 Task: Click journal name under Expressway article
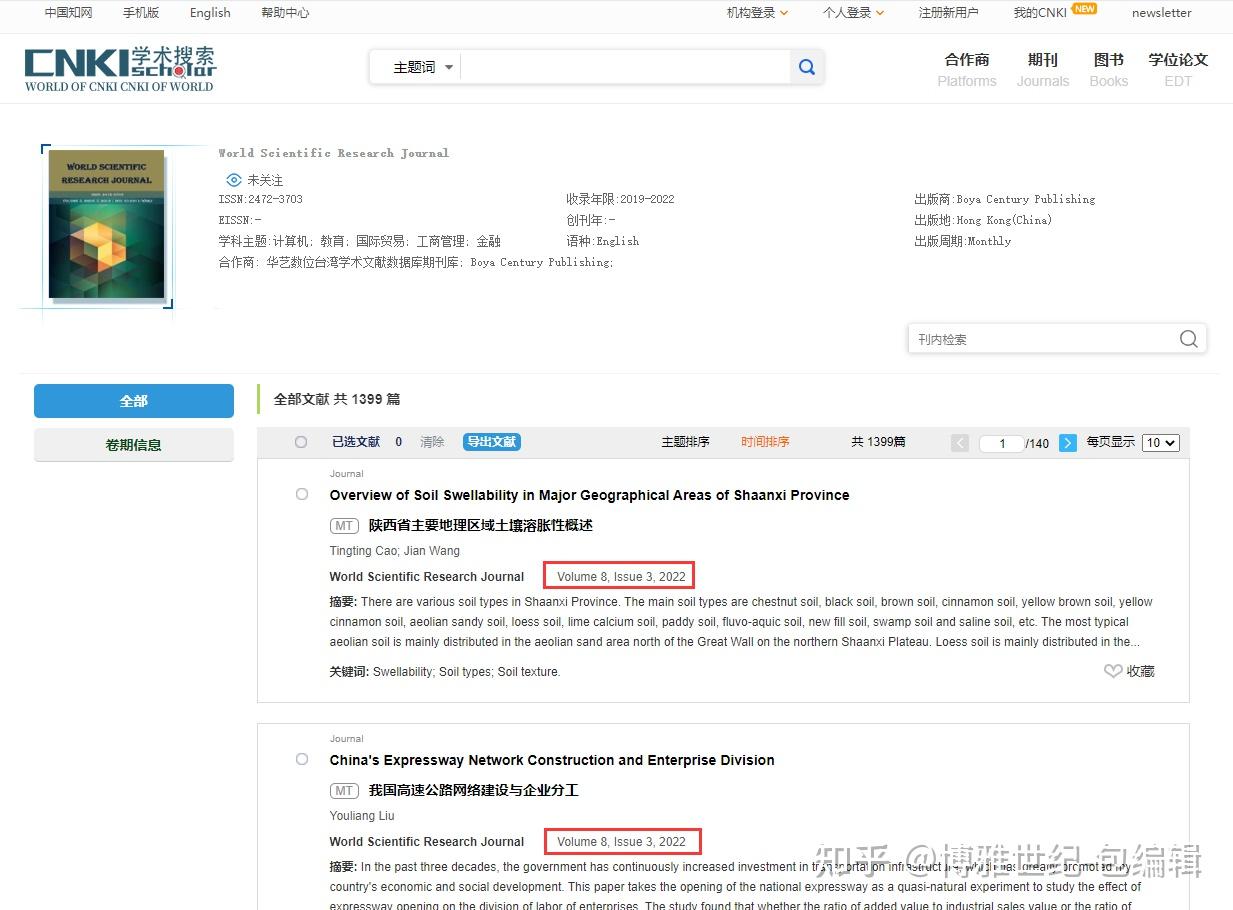(427, 842)
